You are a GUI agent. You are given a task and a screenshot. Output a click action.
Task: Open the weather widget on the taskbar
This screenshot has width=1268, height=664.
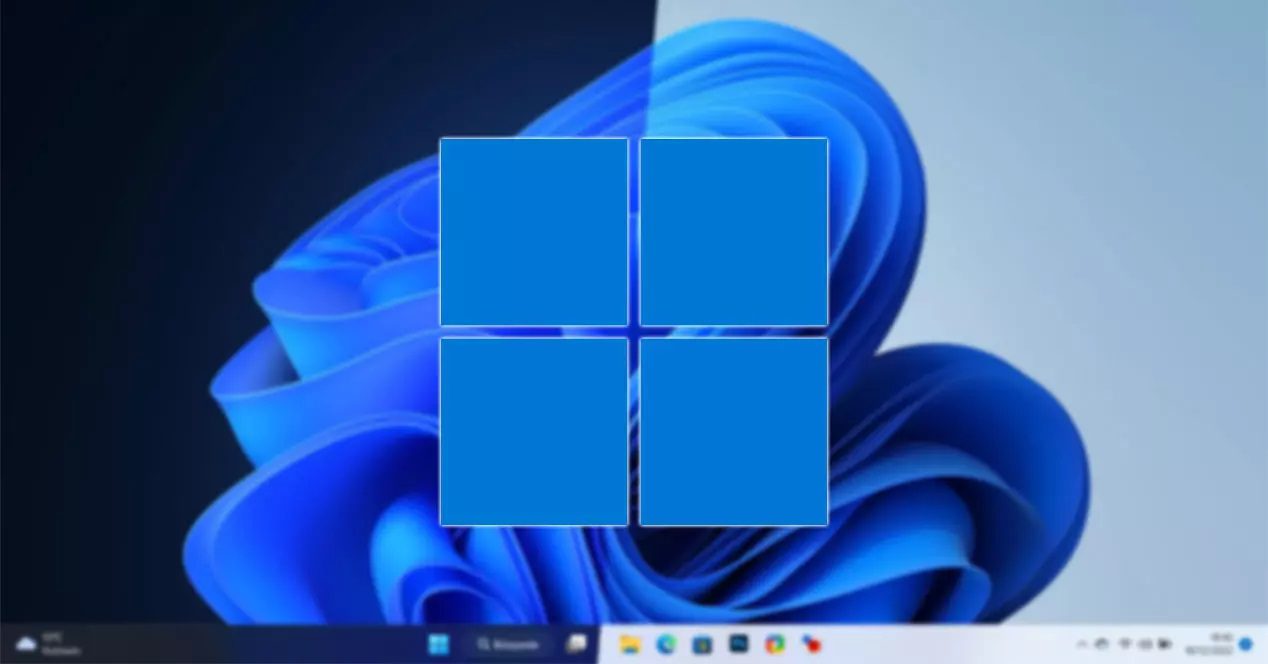coord(48,643)
